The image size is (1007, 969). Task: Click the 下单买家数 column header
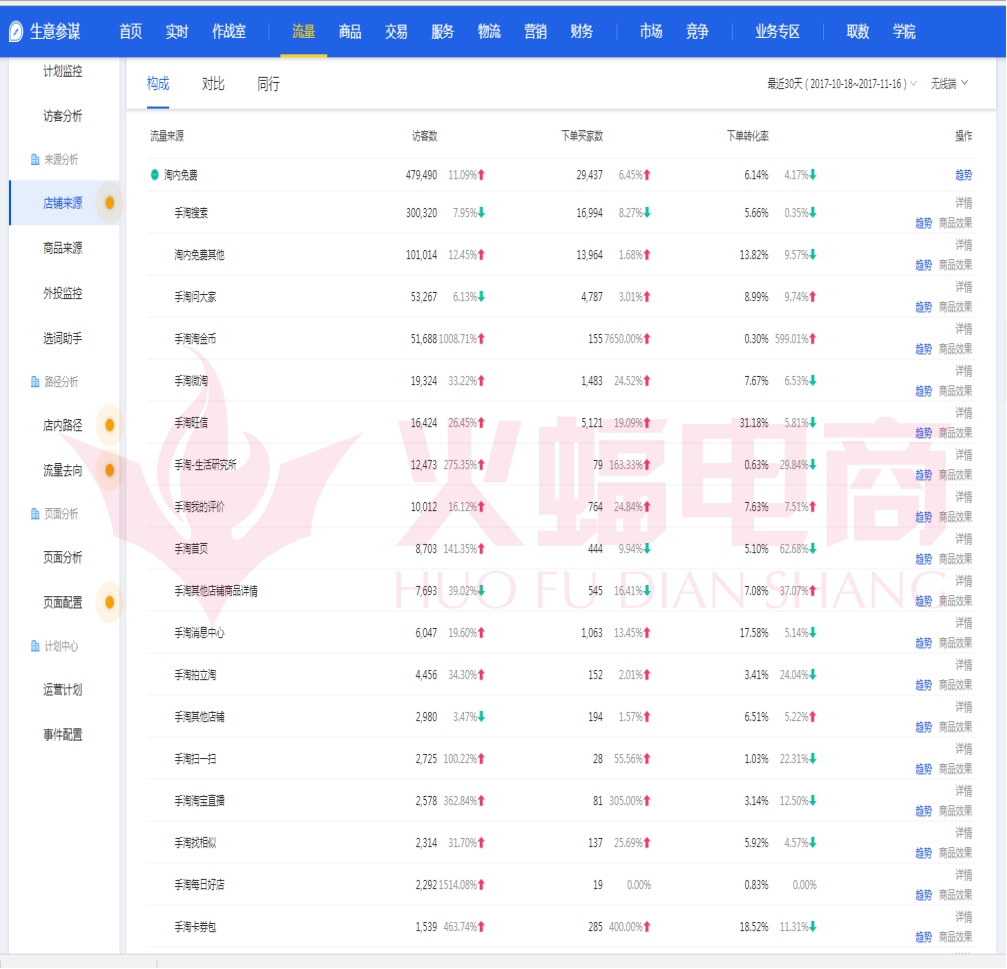coord(582,136)
